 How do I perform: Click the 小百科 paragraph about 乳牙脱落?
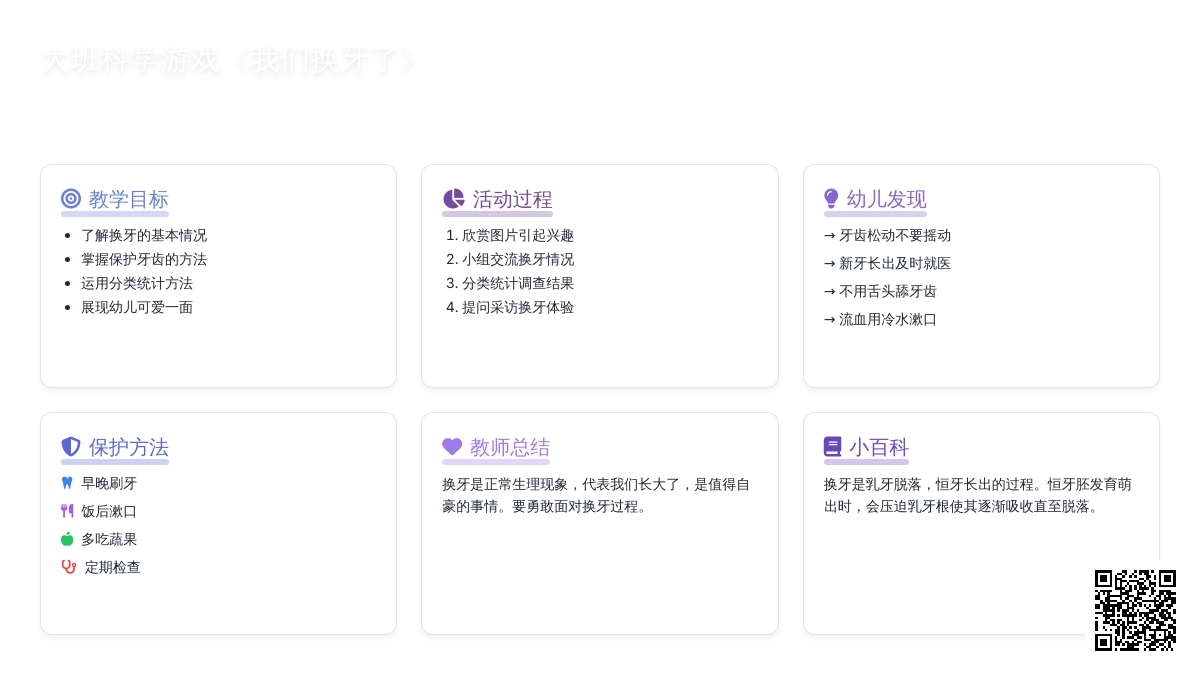[x=977, y=495]
